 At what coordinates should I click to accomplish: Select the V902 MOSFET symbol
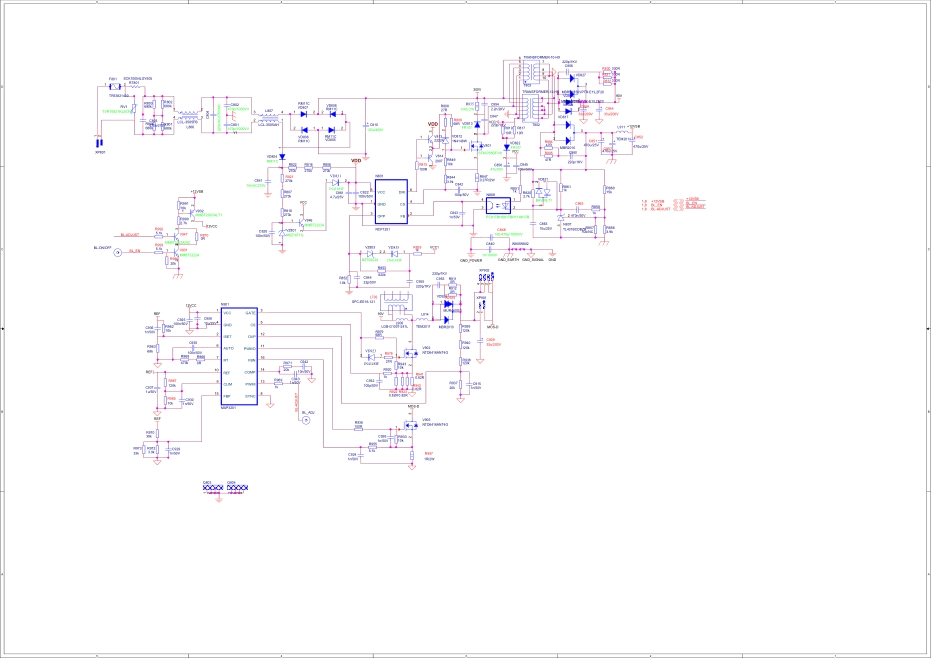[410, 353]
